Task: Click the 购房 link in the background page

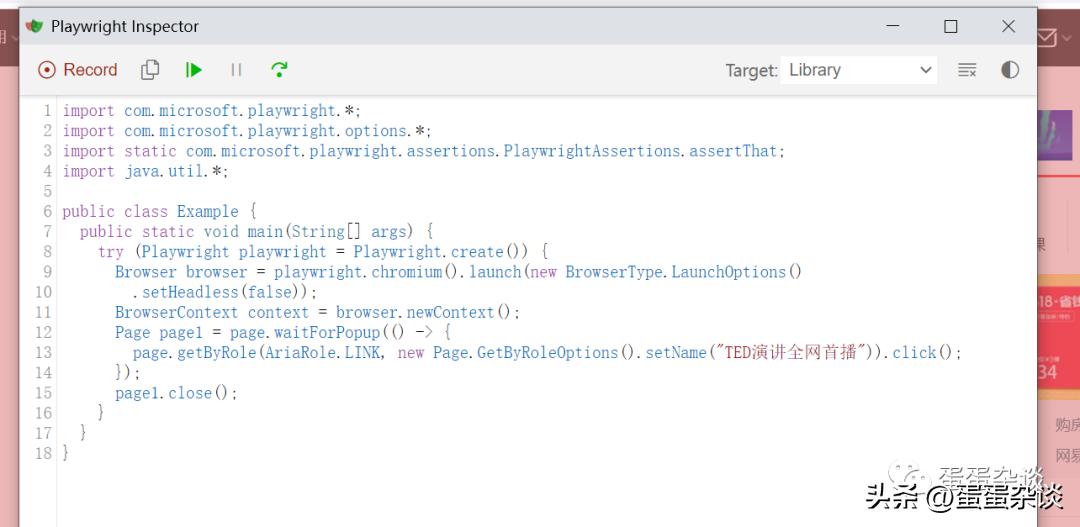Action: click(x=1066, y=425)
